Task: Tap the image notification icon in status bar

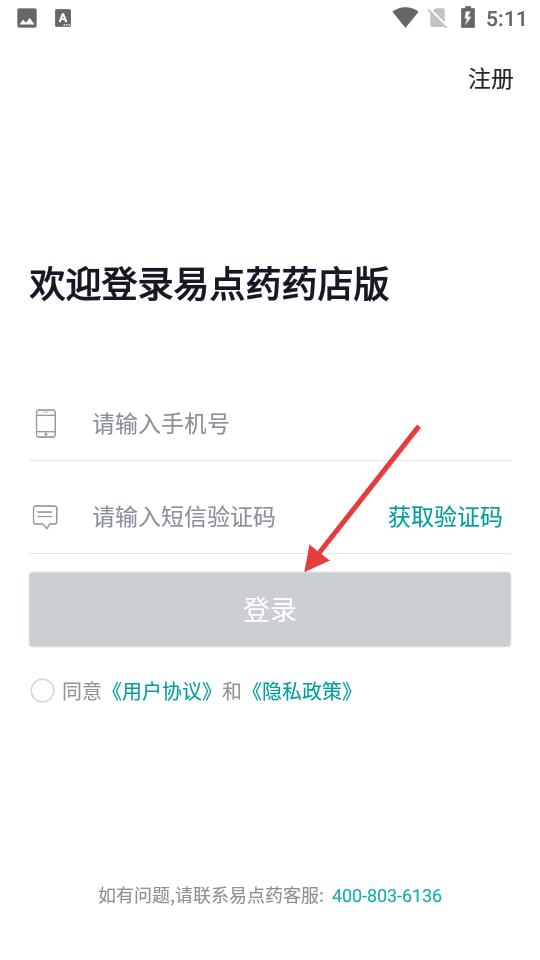Action: point(27,18)
